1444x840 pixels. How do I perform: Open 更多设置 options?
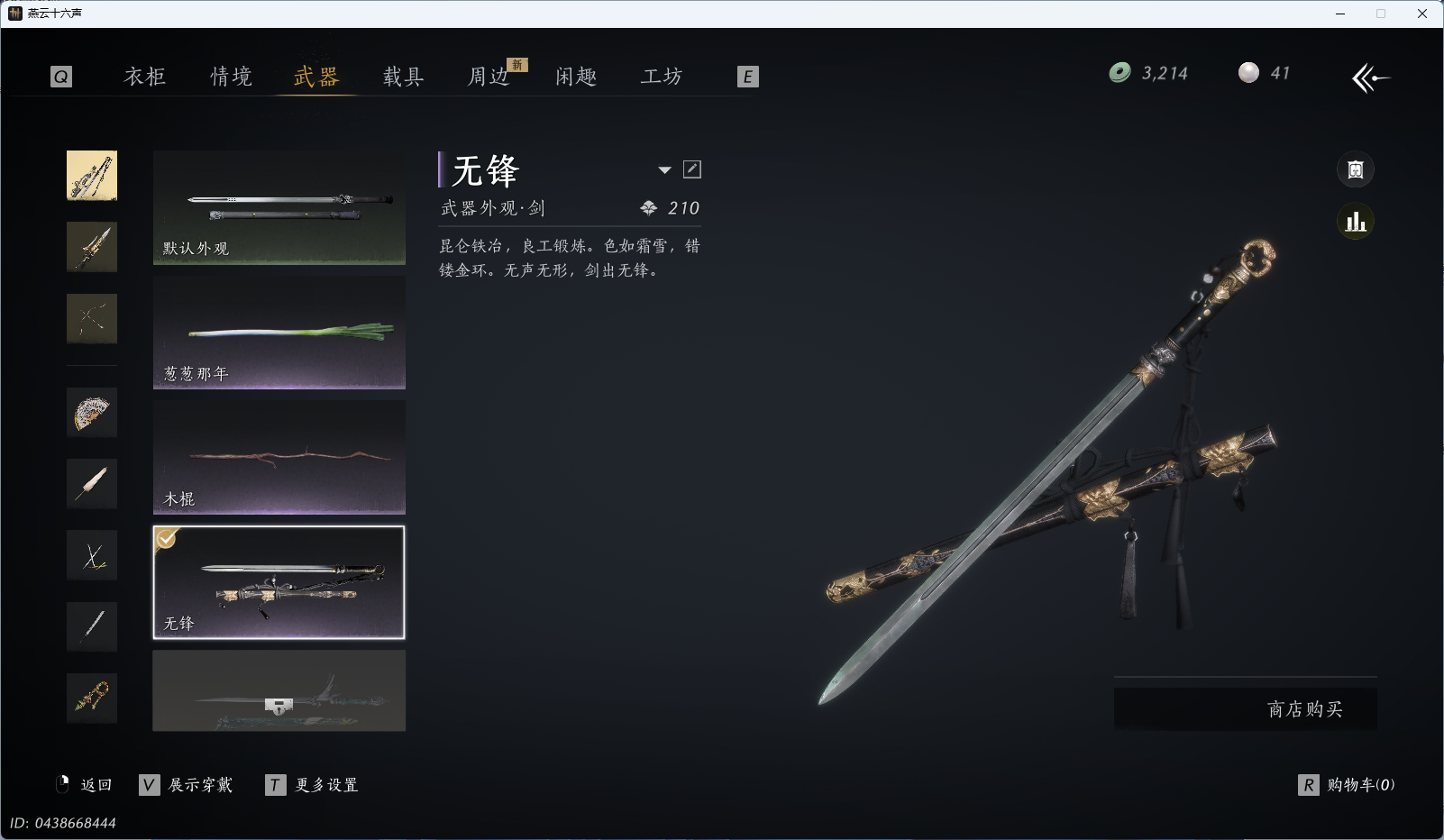coord(312,785)
